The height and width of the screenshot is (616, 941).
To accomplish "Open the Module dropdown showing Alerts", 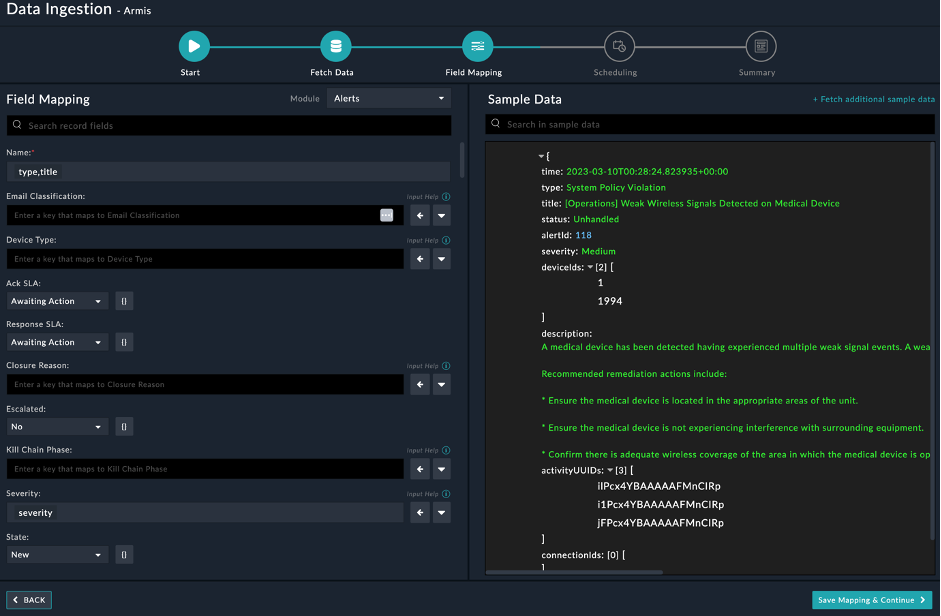I will [389, 98].
